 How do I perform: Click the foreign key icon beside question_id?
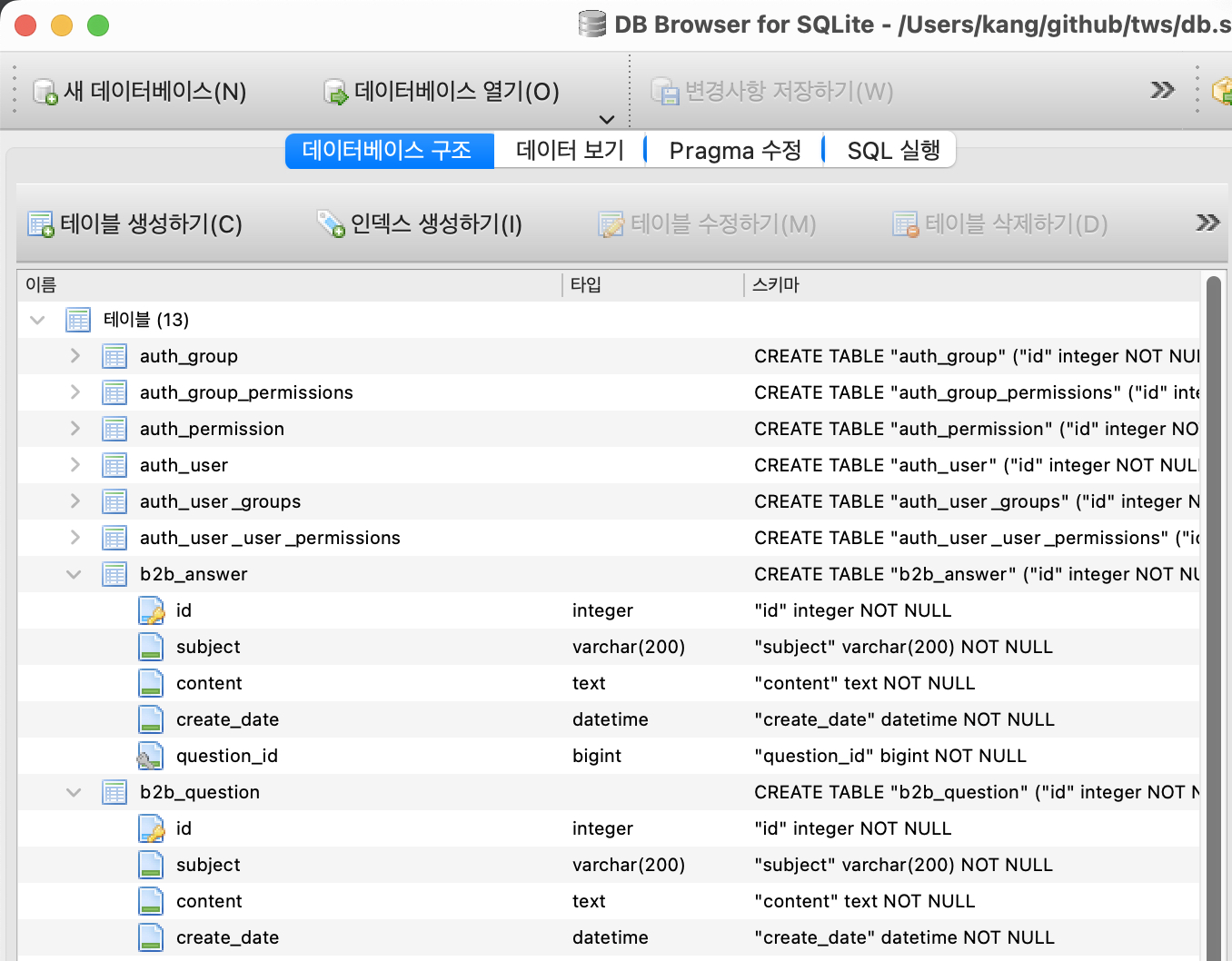pyautogui.click(x=151, y=756)
